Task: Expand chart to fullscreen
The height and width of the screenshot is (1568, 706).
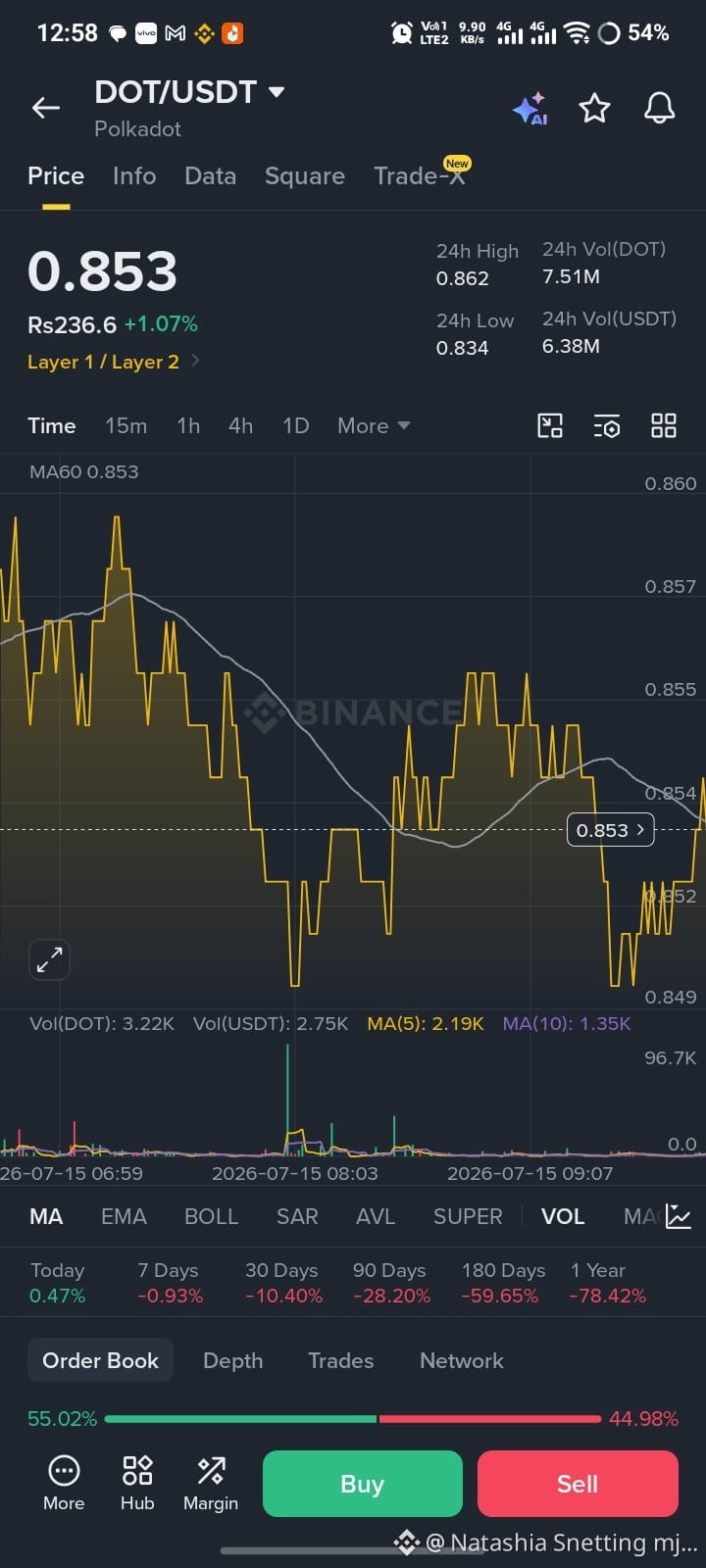Action: [49, 959]
